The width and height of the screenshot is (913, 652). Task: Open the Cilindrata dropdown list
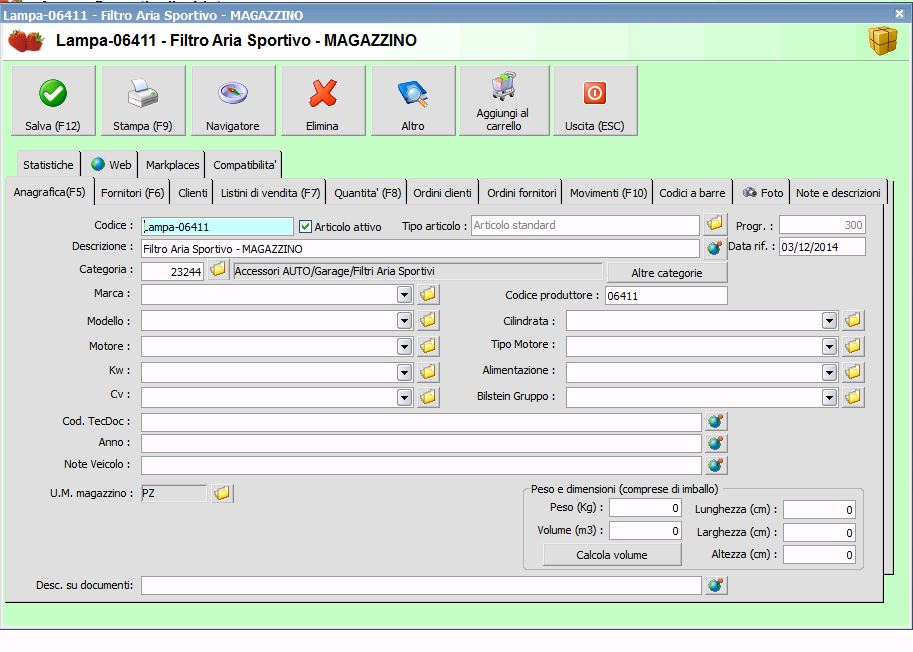[x=829, y=321]
